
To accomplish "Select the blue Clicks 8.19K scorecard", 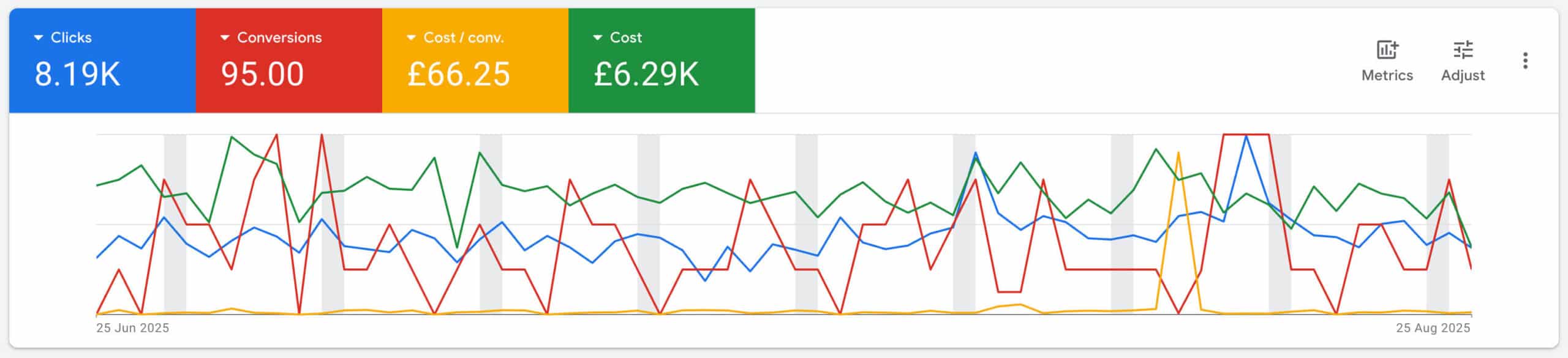I will (102, 61).
